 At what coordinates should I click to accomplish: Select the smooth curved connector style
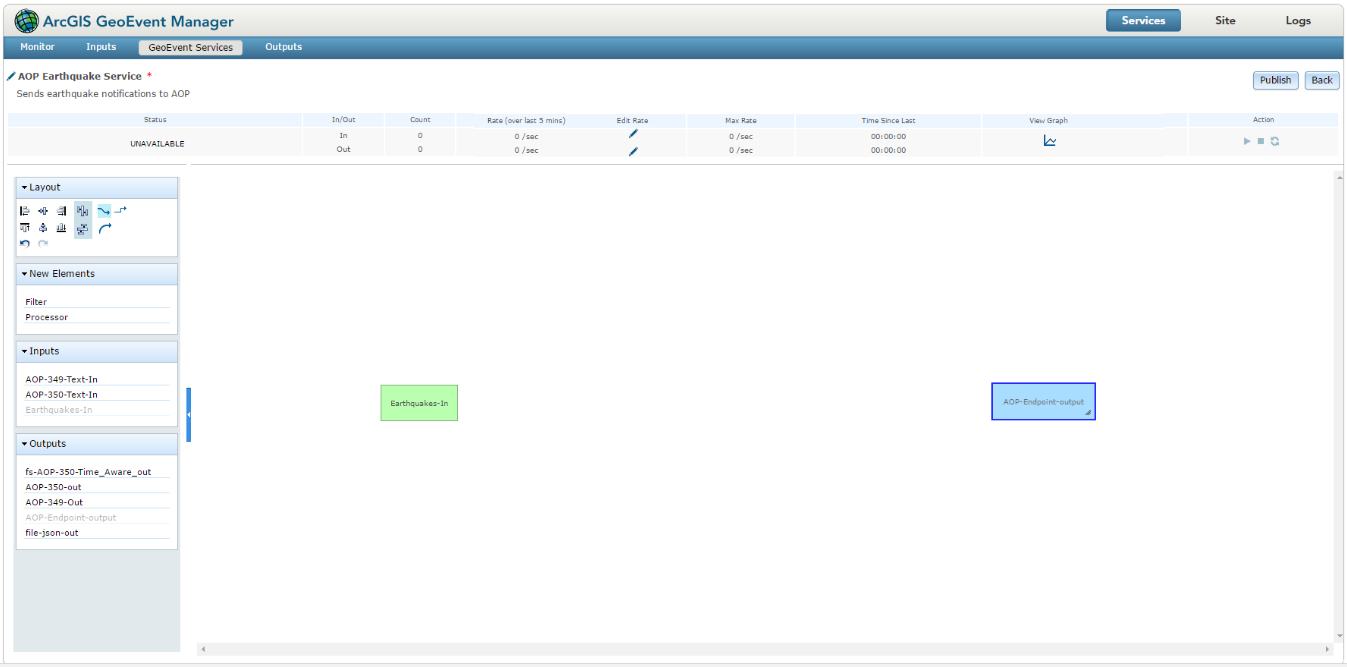[103, 211]
